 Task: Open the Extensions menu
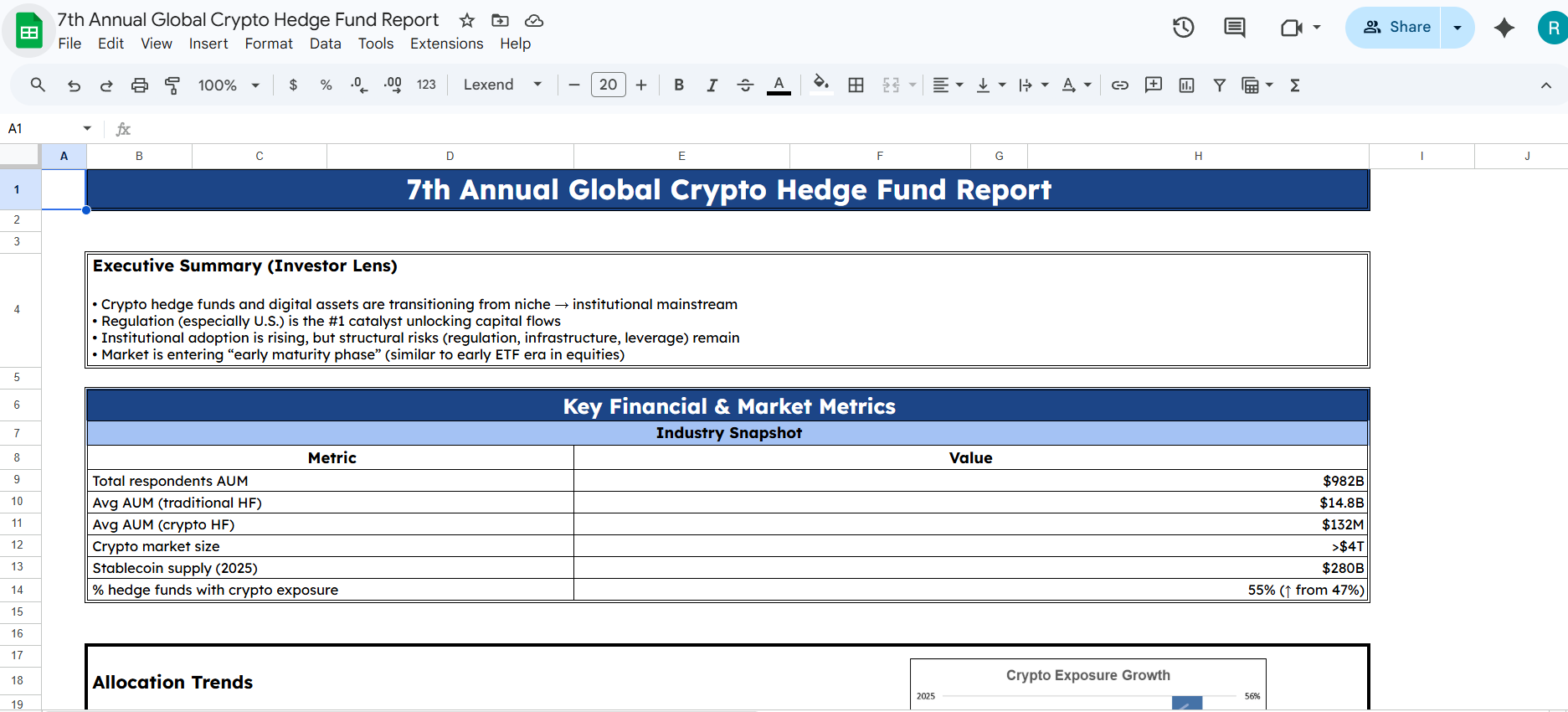446,44
